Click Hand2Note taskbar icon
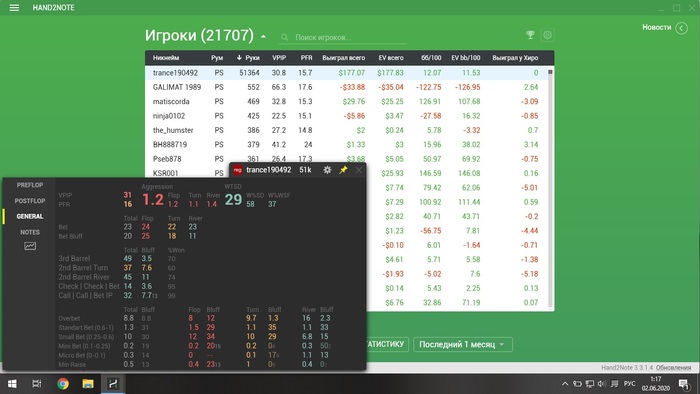Image resolution: width=700 pixels, height=394 pixels. [112, 384]
